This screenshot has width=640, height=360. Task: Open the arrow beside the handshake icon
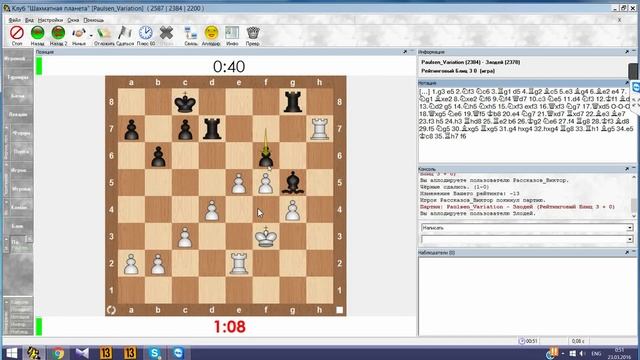click(91, 36)
